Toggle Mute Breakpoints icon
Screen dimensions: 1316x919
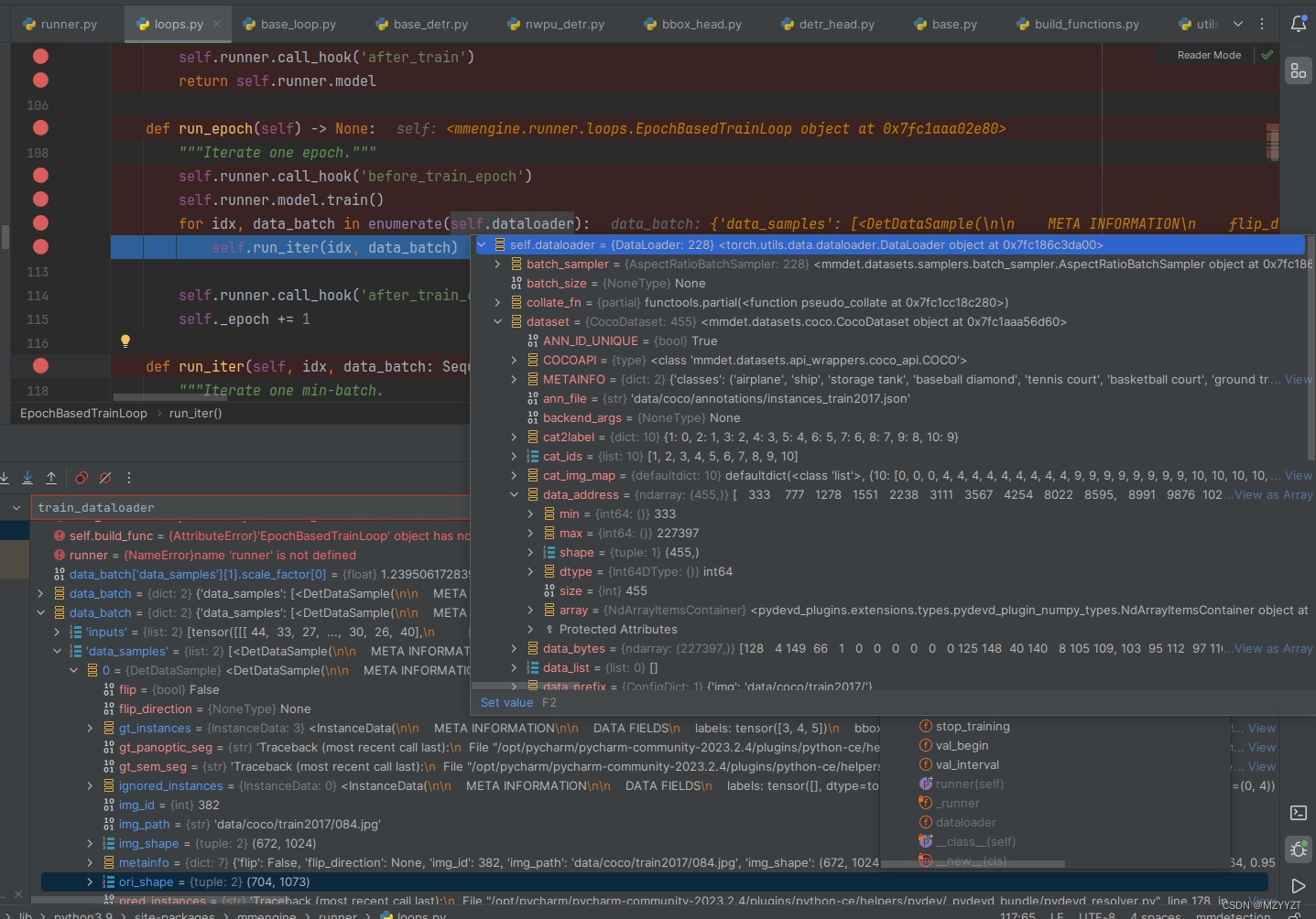pos(105,478)
